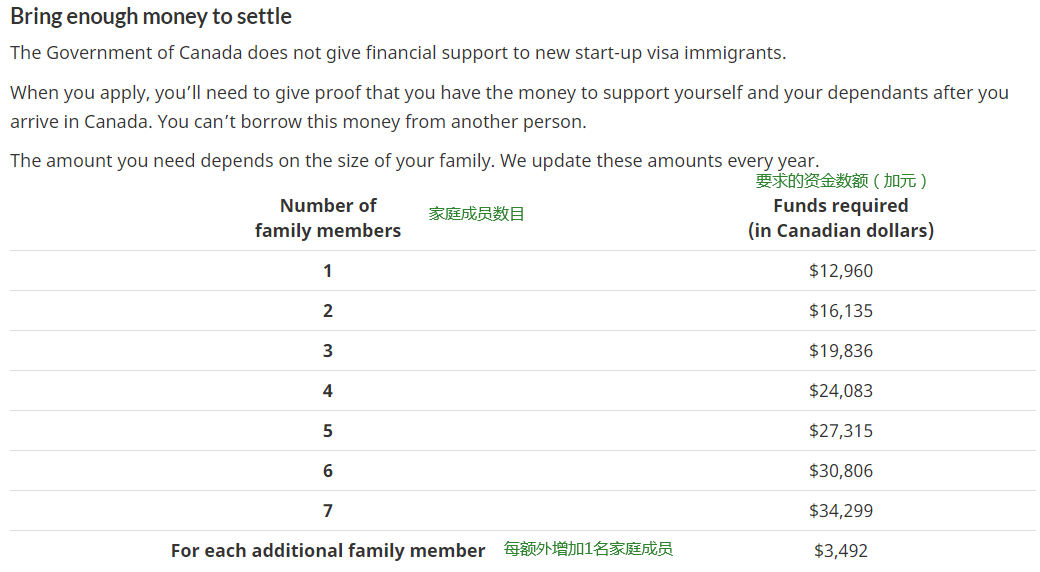Click the $12,960 amount cell
Screen dimensions: 1040x572
coord(840,271)
